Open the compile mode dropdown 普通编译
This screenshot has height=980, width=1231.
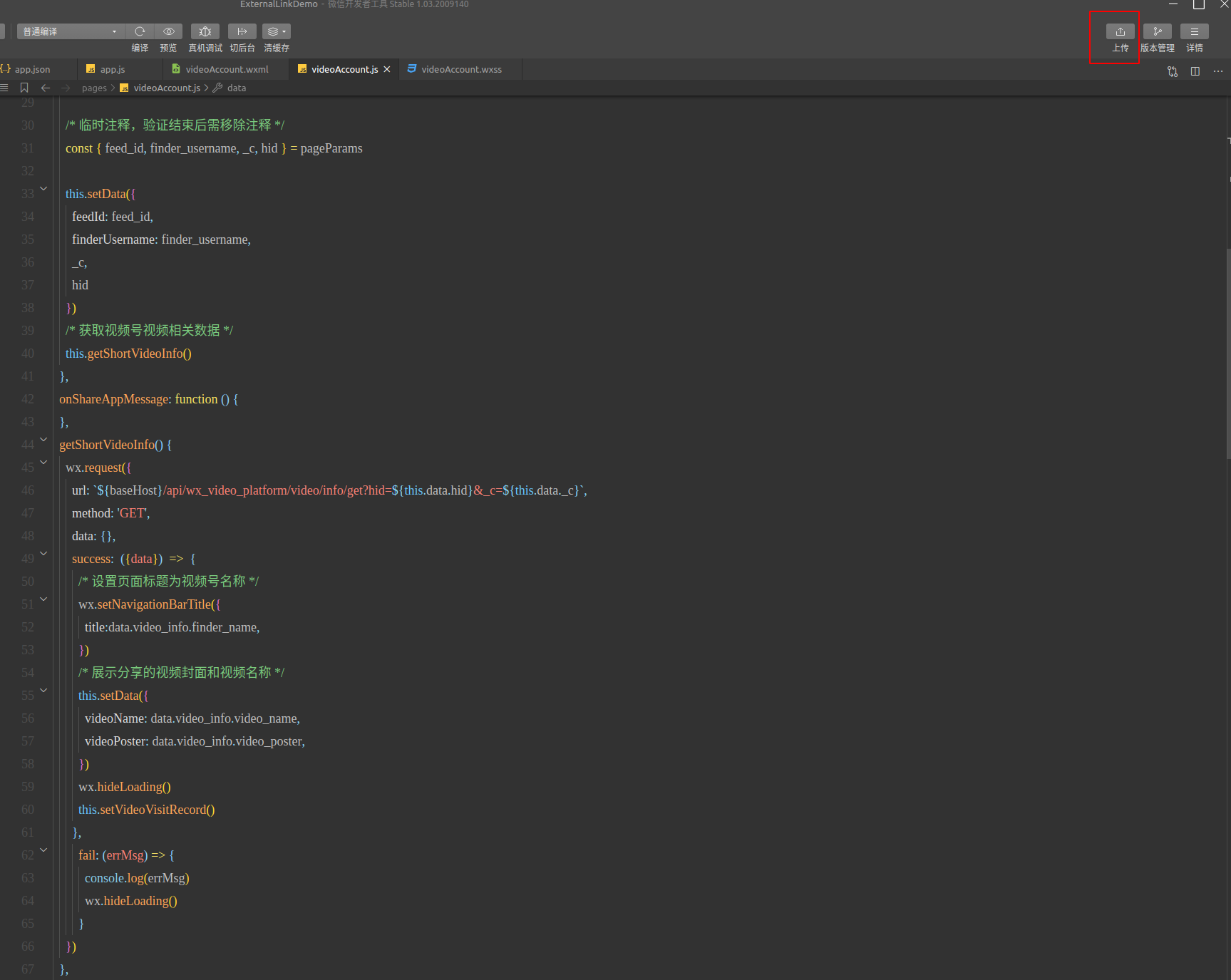[71, 31]
